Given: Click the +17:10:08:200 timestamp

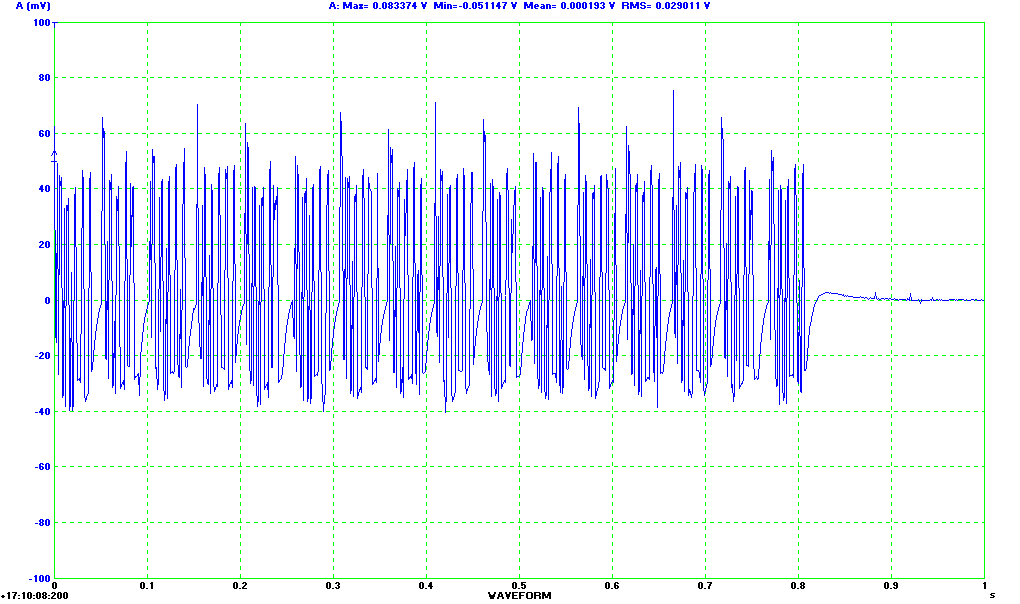Looking at the screenshot, I should coord(34,596).
